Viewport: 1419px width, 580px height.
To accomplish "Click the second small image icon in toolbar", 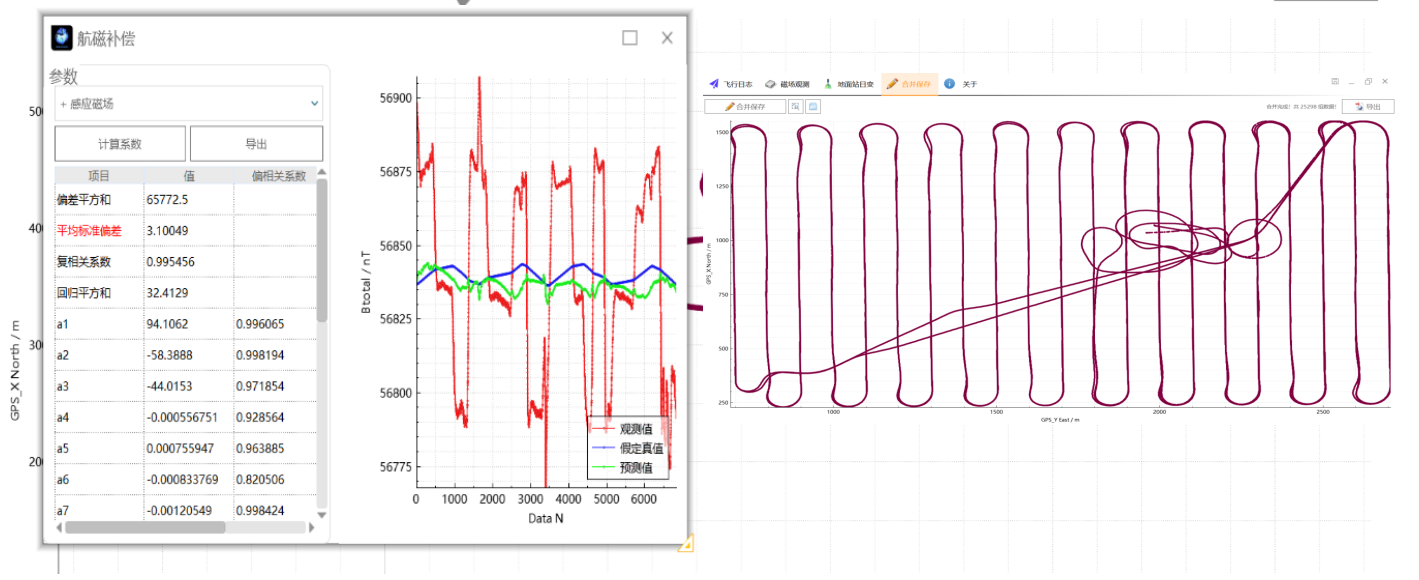I will point(814,106).
